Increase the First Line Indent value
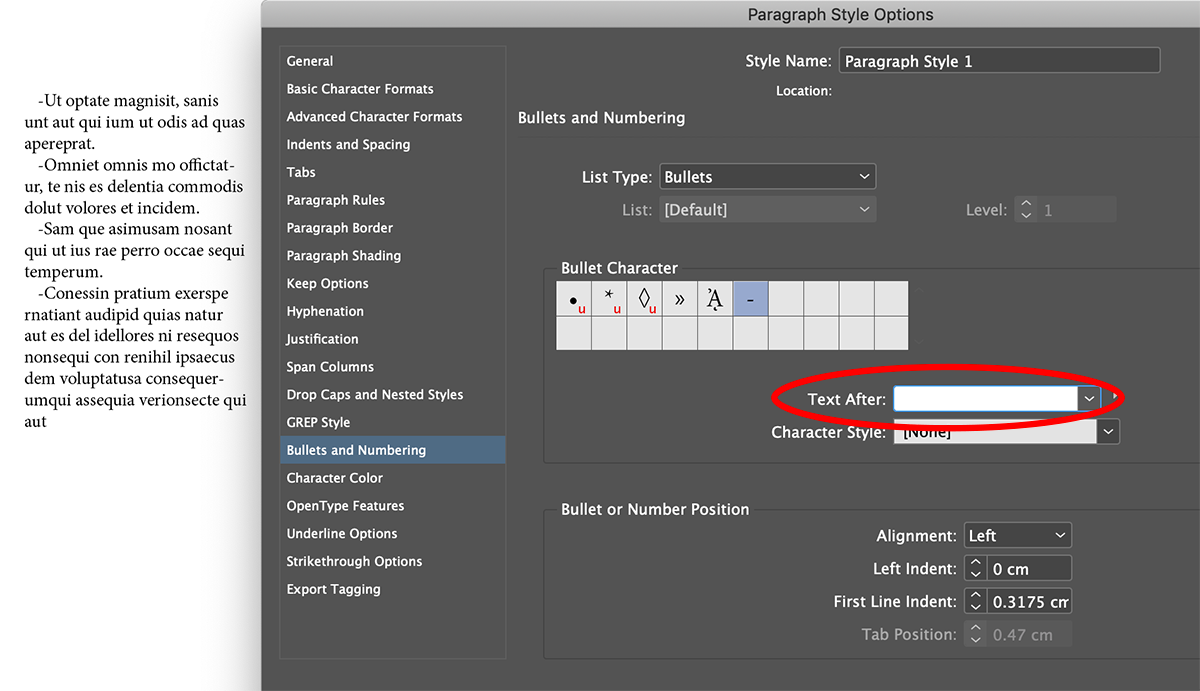 [975, 595]
